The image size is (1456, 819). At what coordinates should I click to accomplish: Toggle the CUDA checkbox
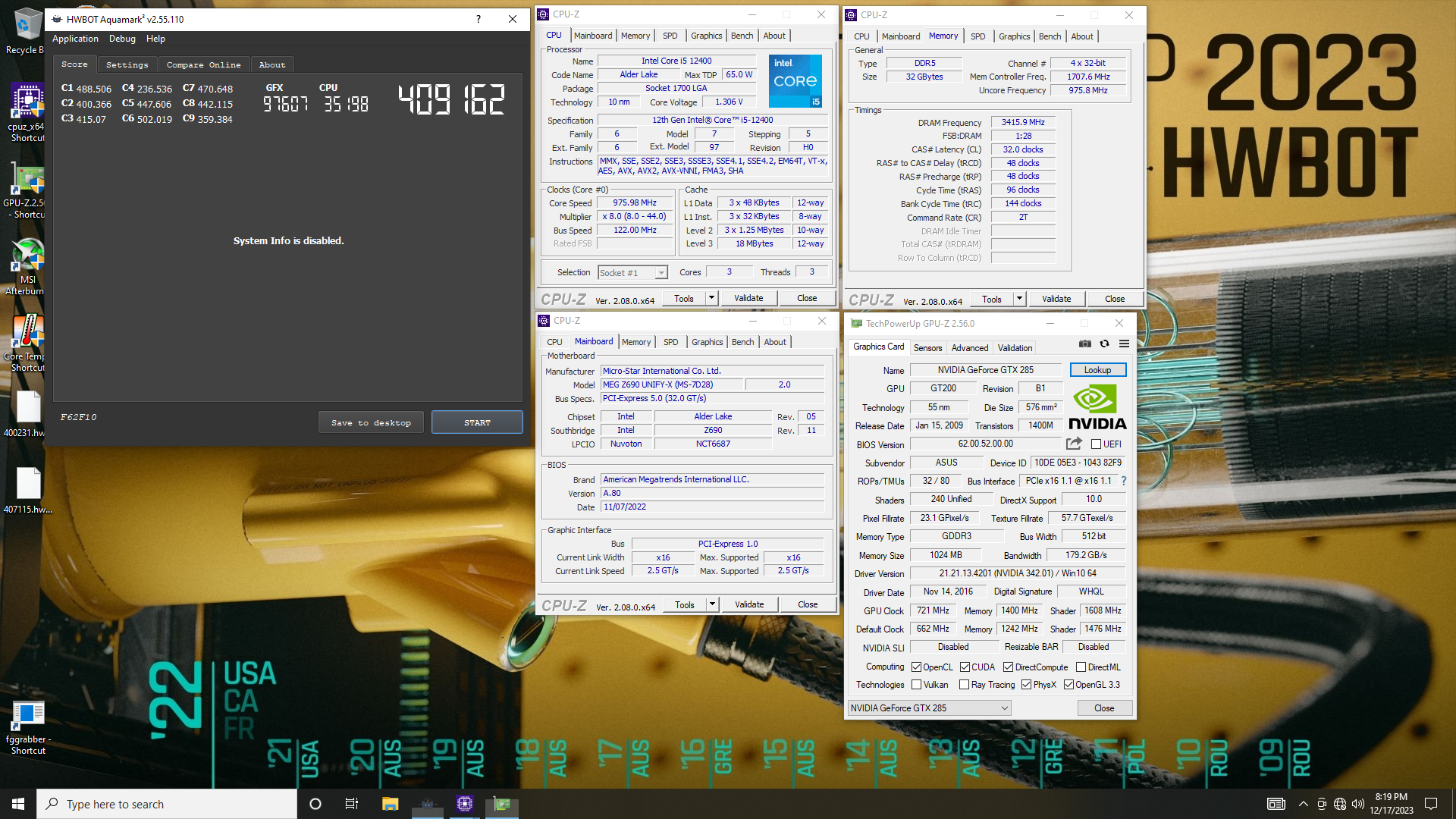click(x=965, y=667)
